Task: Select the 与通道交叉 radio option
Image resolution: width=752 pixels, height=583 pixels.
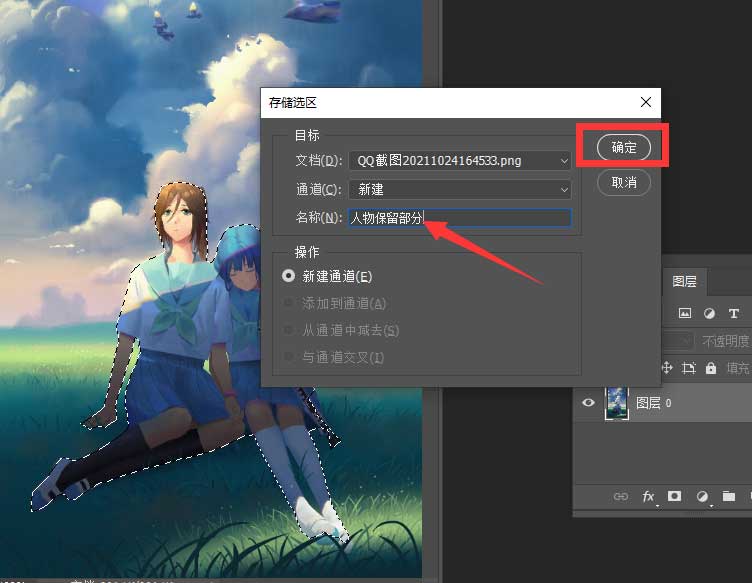Action: pyautogui.click(x=288, y=357)
